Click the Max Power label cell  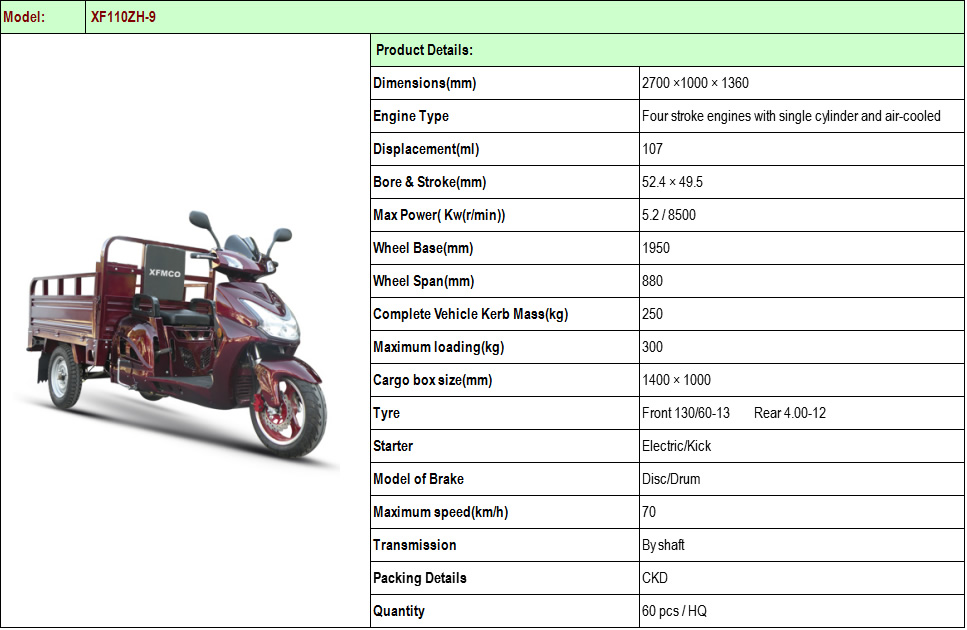505,215
